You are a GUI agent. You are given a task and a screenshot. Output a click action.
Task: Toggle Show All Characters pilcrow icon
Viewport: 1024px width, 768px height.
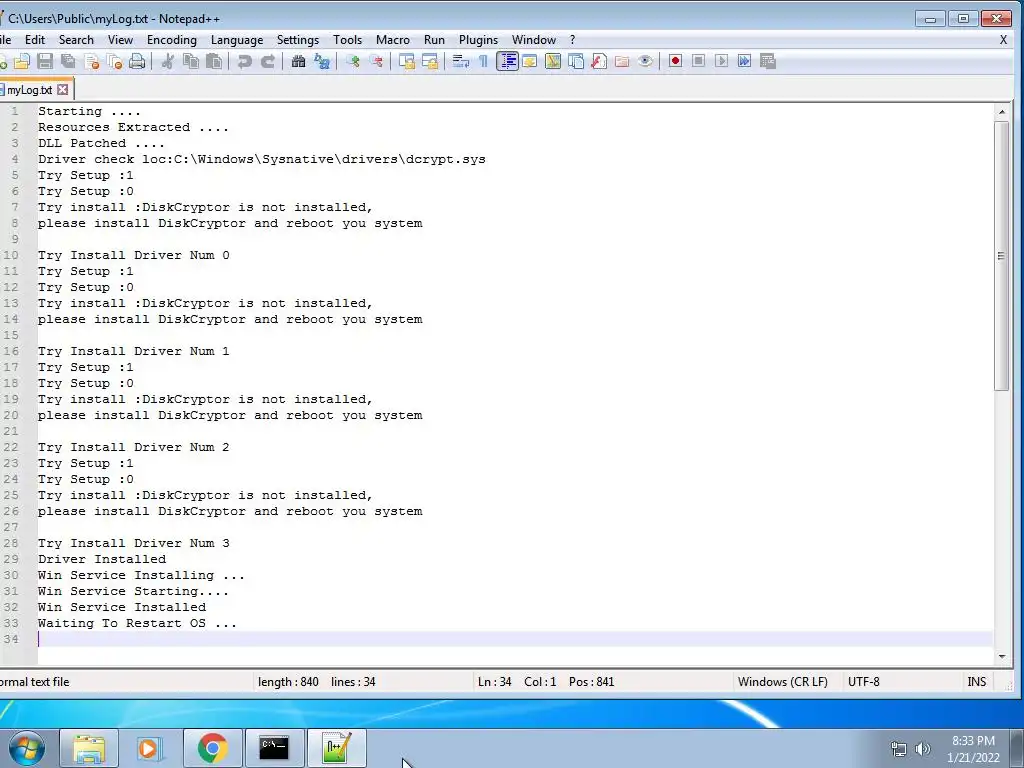tap(484, 61)
